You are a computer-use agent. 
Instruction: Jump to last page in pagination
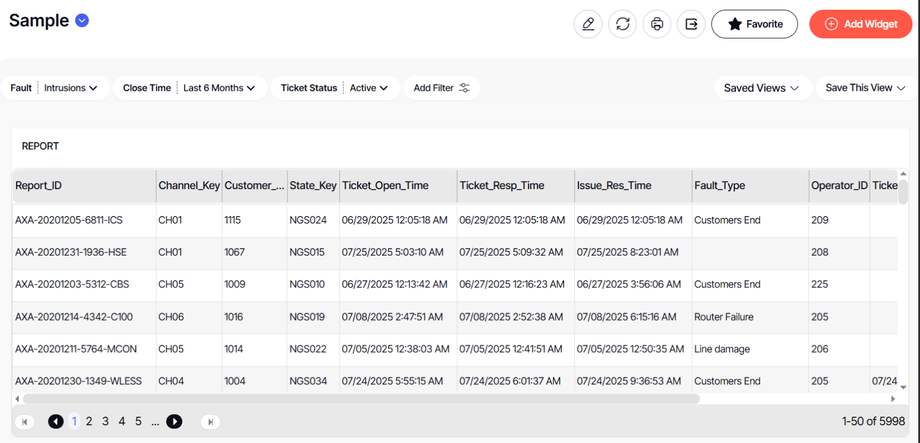(210, 422)
